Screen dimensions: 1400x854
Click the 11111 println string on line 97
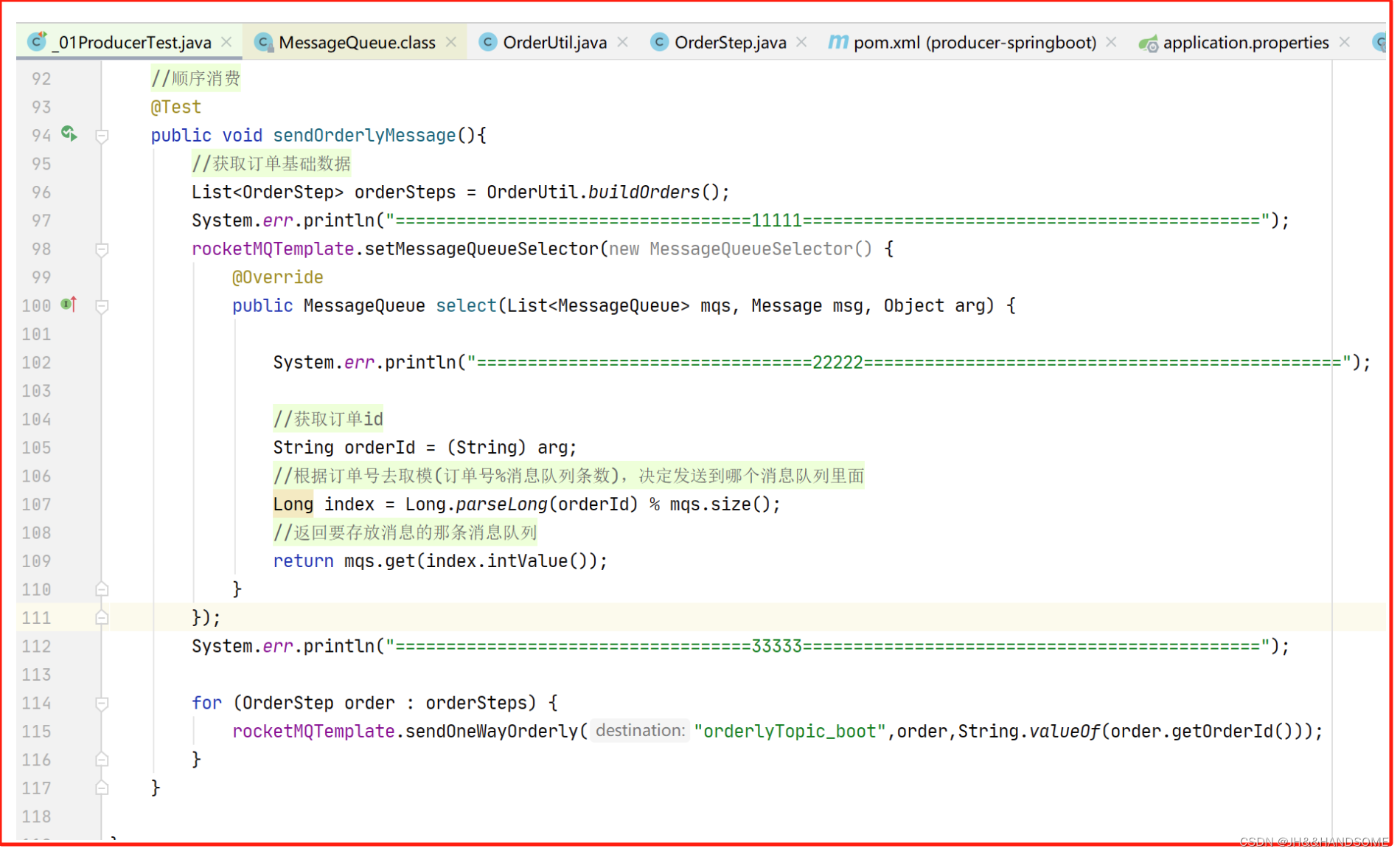pyautogui.click(x=828, y=221)
